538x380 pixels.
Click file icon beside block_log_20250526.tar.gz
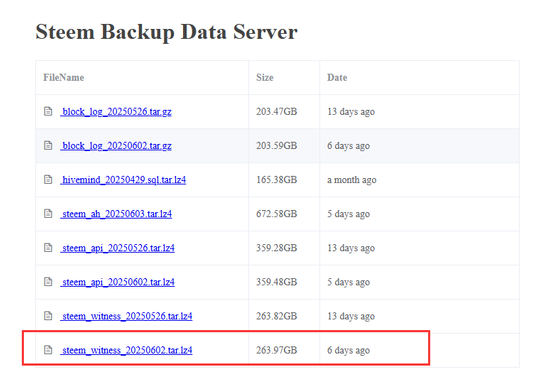coord(48,111)
